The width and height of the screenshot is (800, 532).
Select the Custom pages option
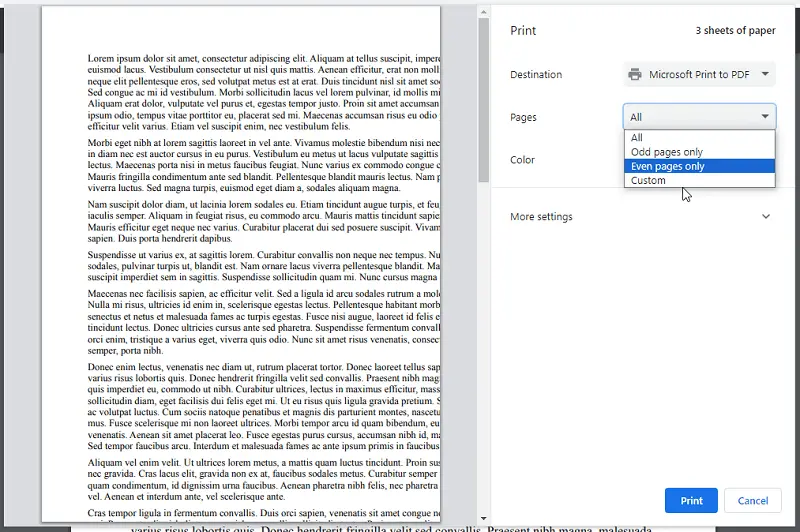pyautogui.click(x=699, y=180)
